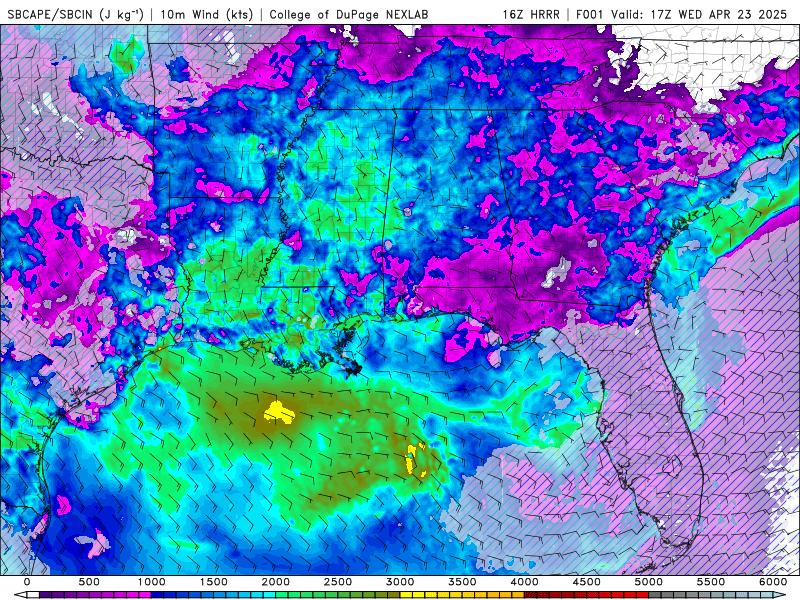Click the "16Z HRRR" model run label

pyautogui.click(x=531, y=14)
